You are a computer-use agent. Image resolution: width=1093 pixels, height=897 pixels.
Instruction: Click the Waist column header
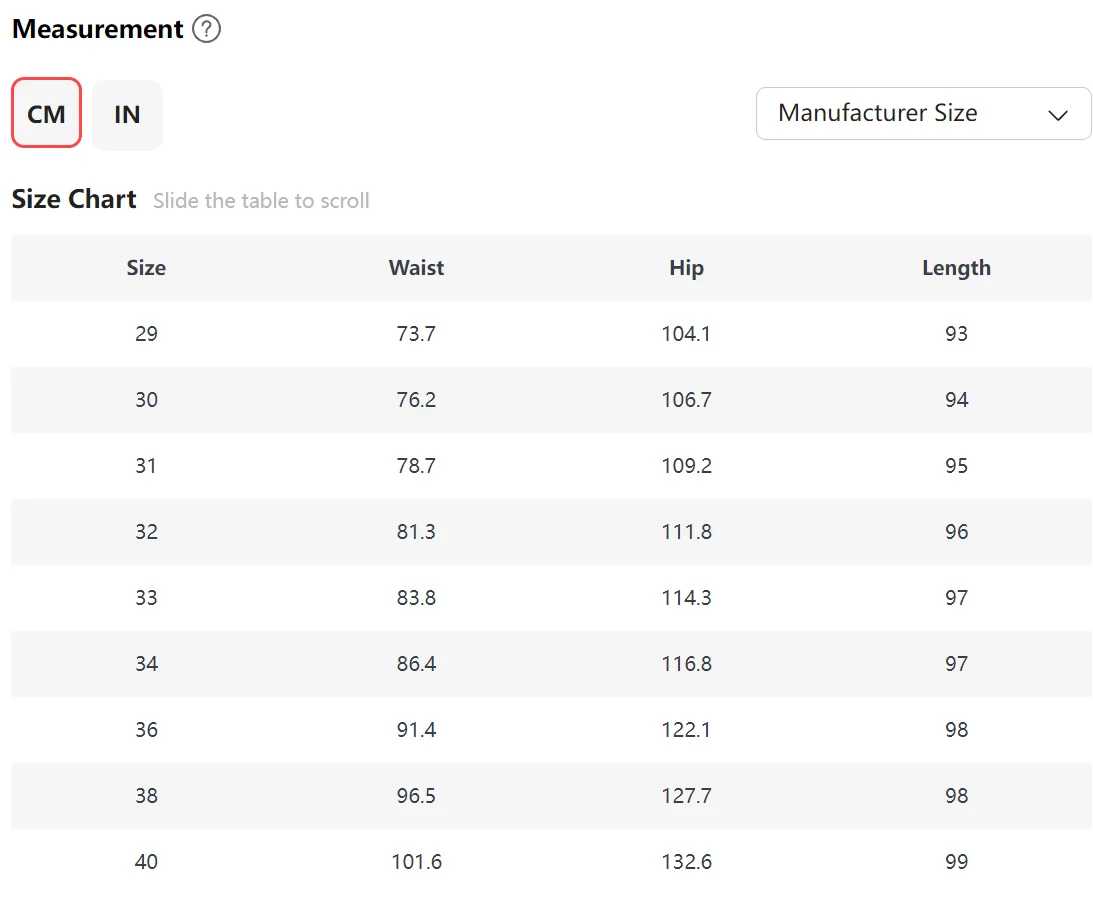click(x=416, y=268)
